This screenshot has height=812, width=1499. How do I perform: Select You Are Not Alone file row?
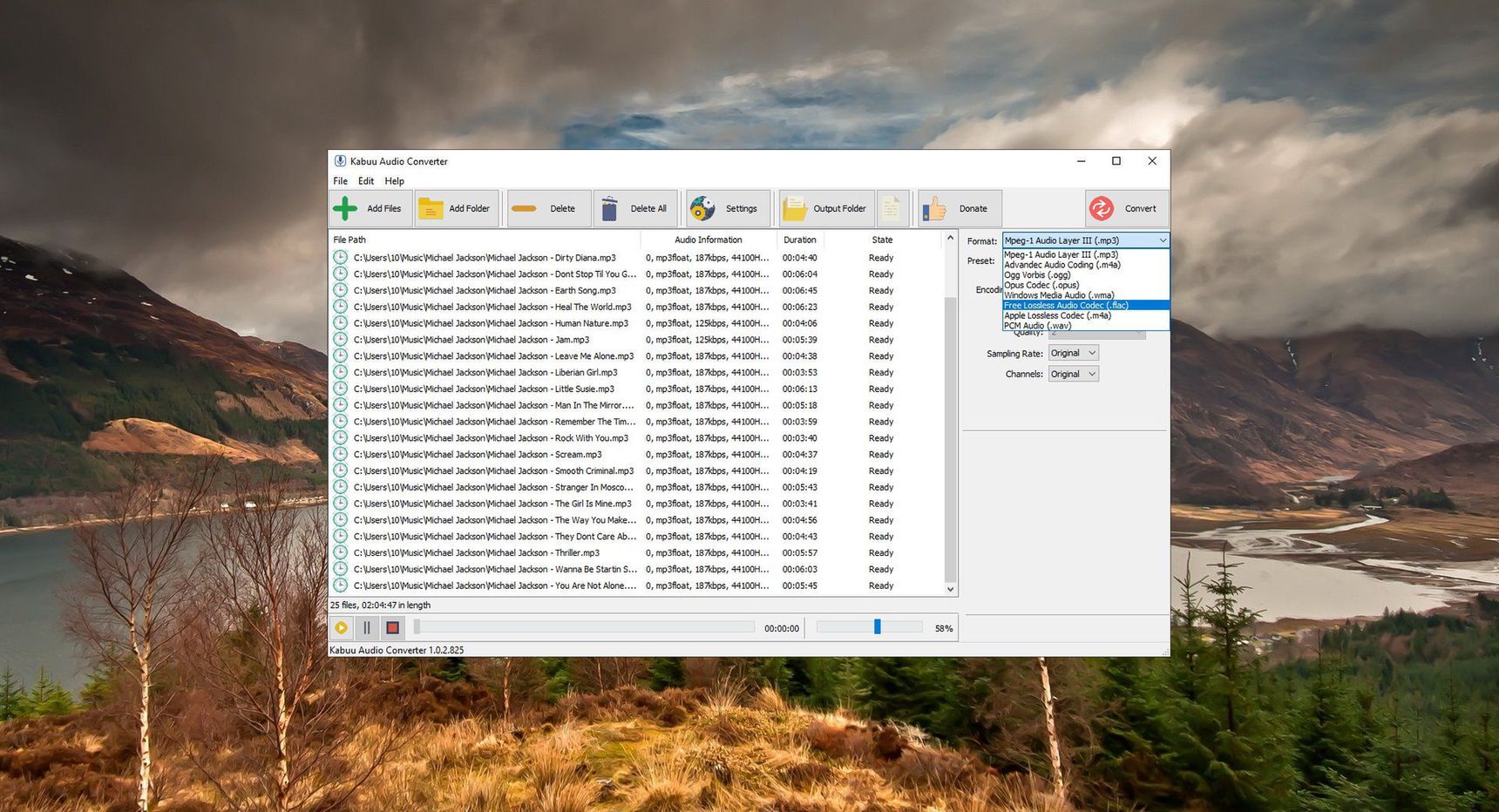pos(636,585)
